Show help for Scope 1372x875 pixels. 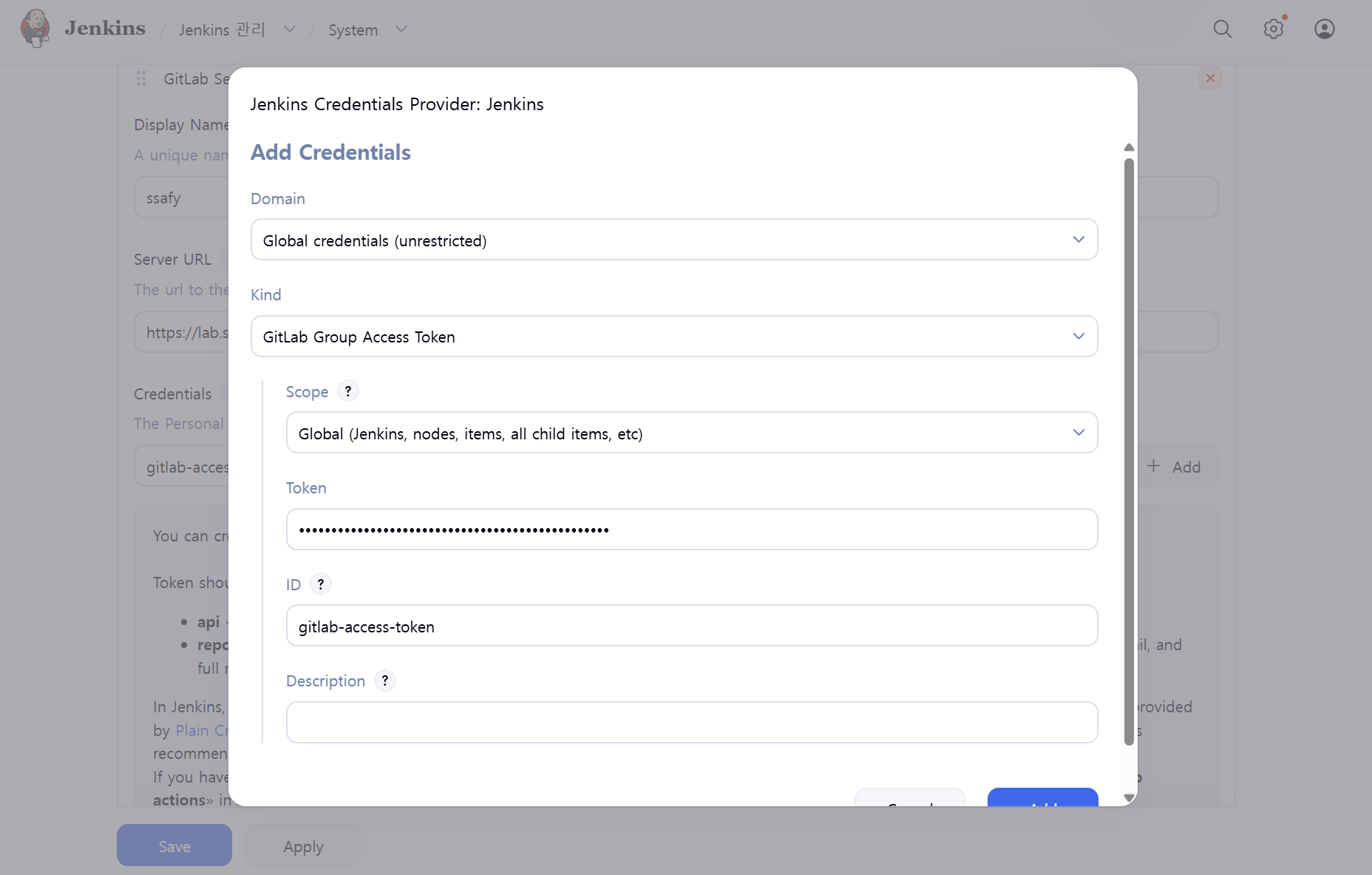click(x=348, y=391)
